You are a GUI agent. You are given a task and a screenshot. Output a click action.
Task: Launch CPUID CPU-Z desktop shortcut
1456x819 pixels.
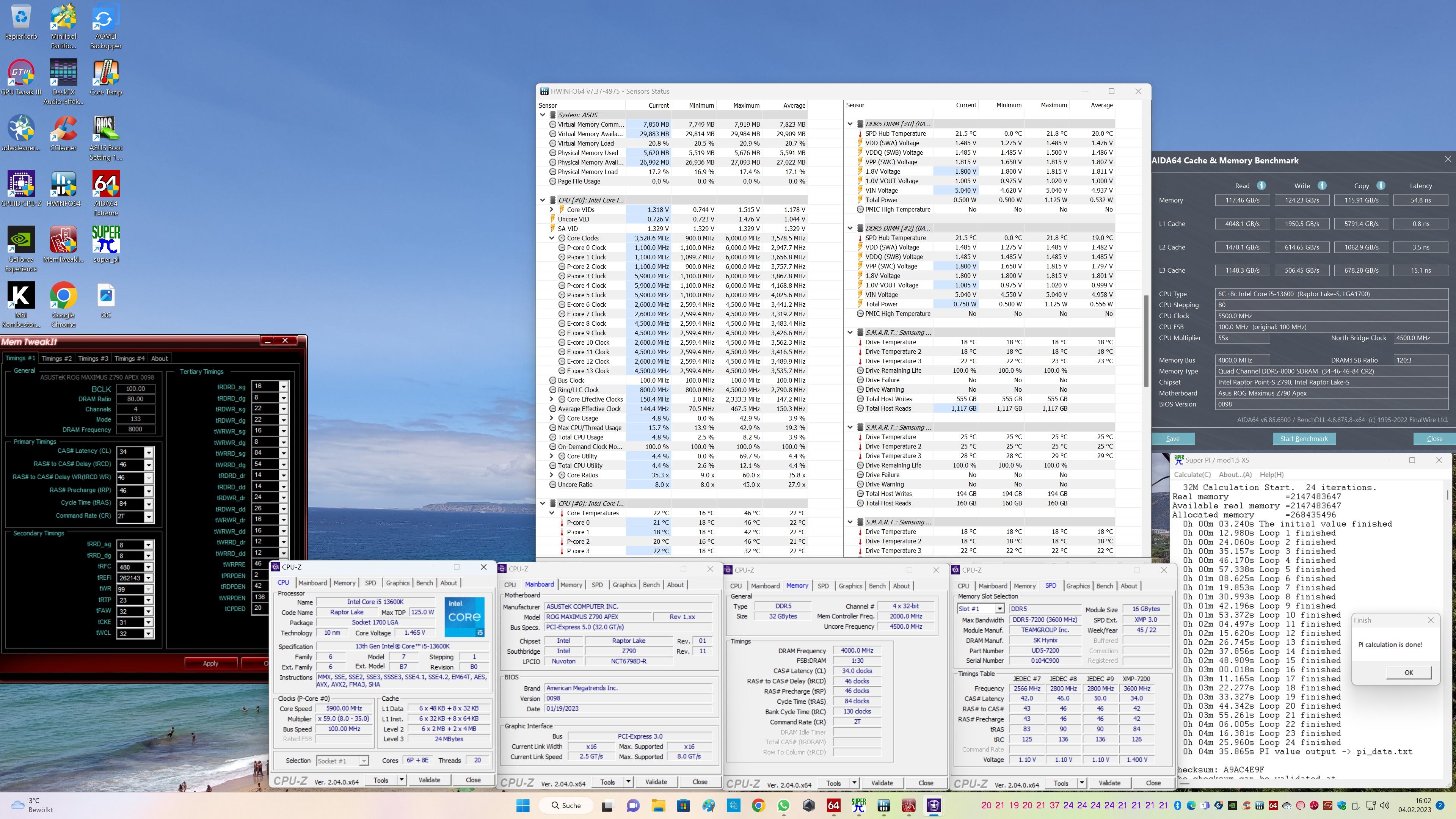(21, 189)
